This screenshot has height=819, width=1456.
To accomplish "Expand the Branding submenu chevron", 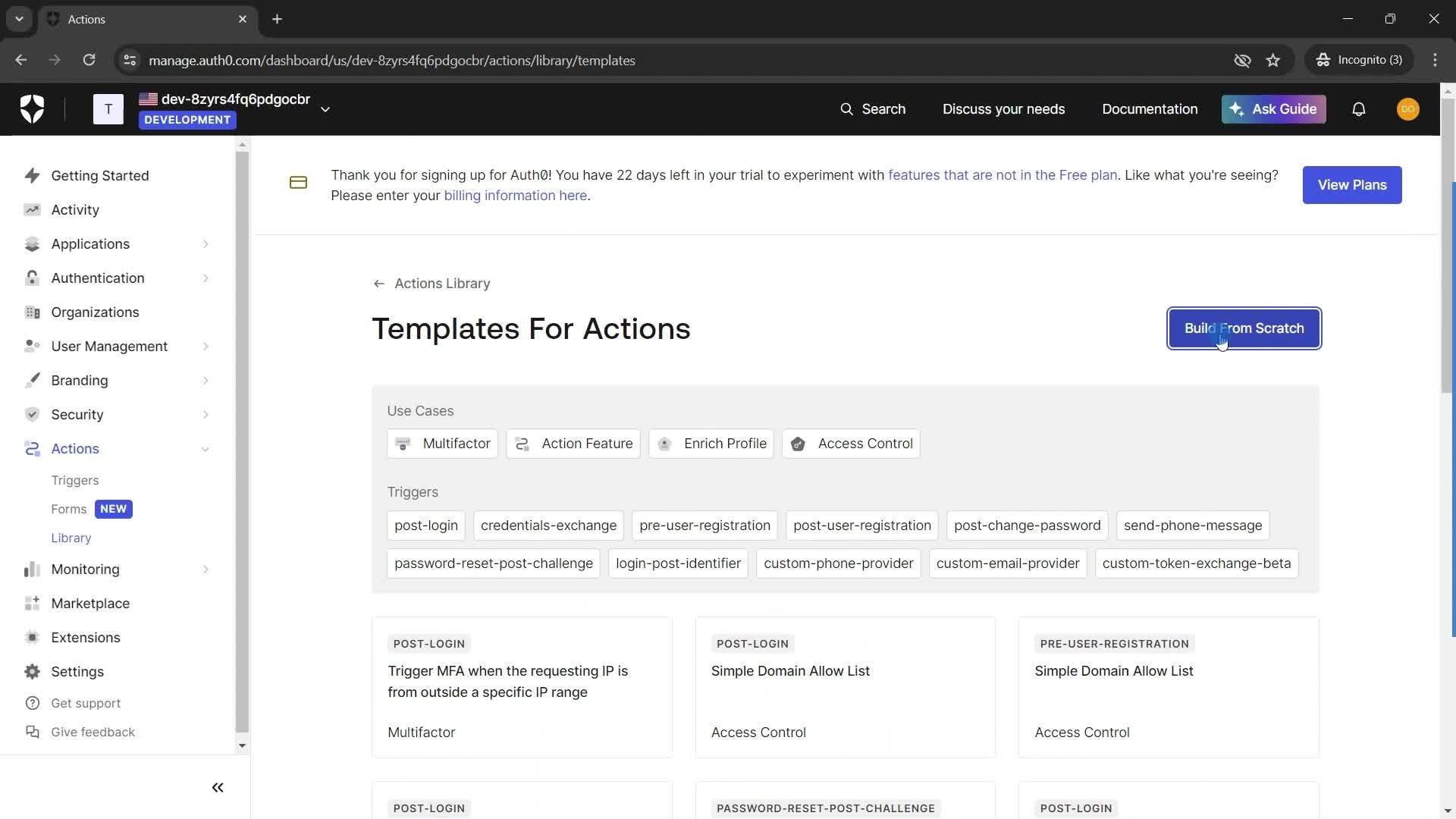I will click(206, 381).
